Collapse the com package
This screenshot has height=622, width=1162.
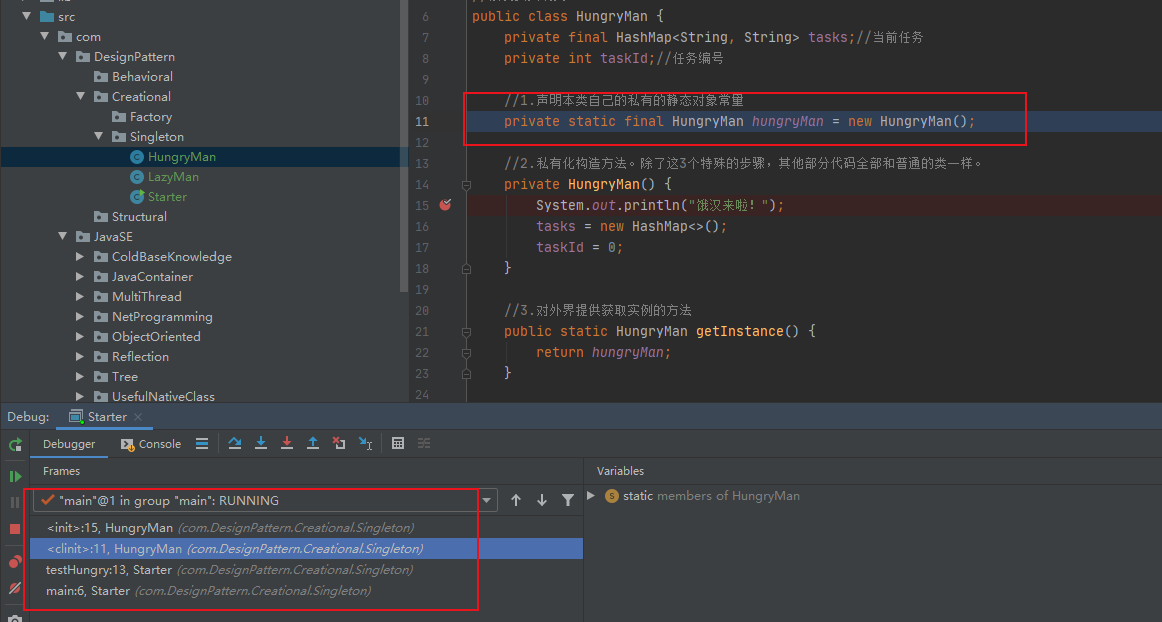pos(45,36)
